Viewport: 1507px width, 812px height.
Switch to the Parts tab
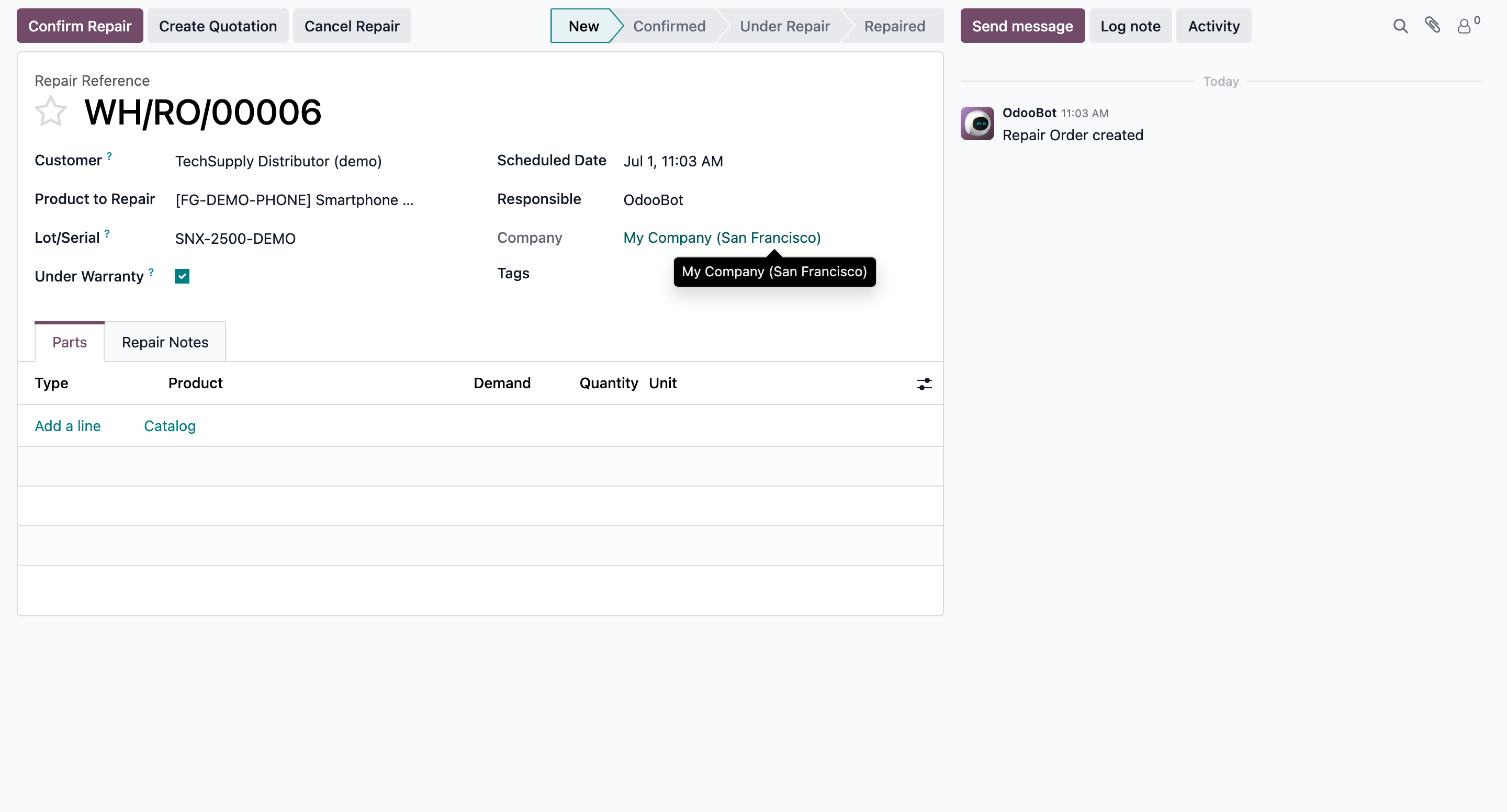click(70, 342)
